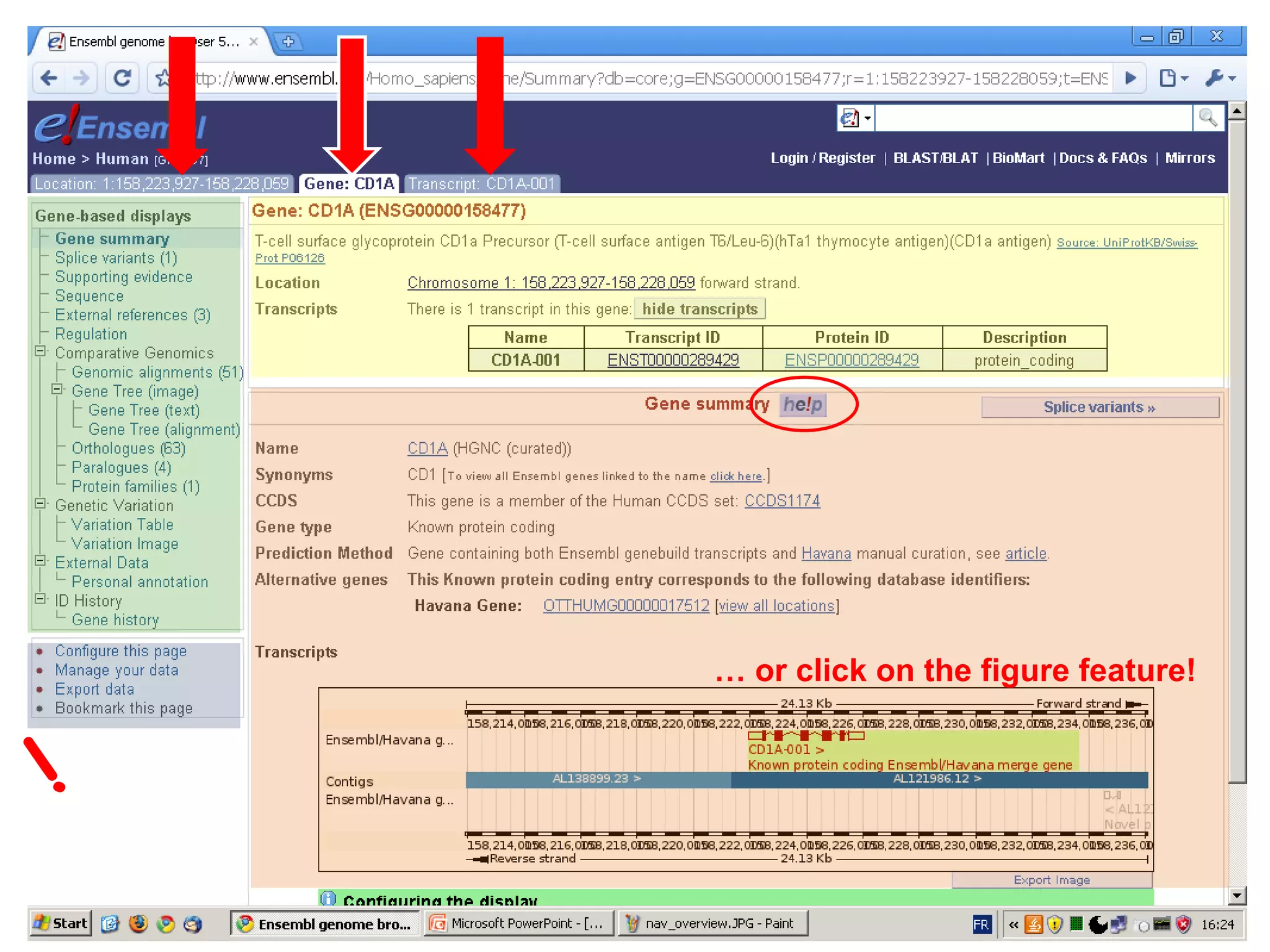Select the Gene: CD1A tab
Screen dimensions: 1270x952
(x=349, y=184)
